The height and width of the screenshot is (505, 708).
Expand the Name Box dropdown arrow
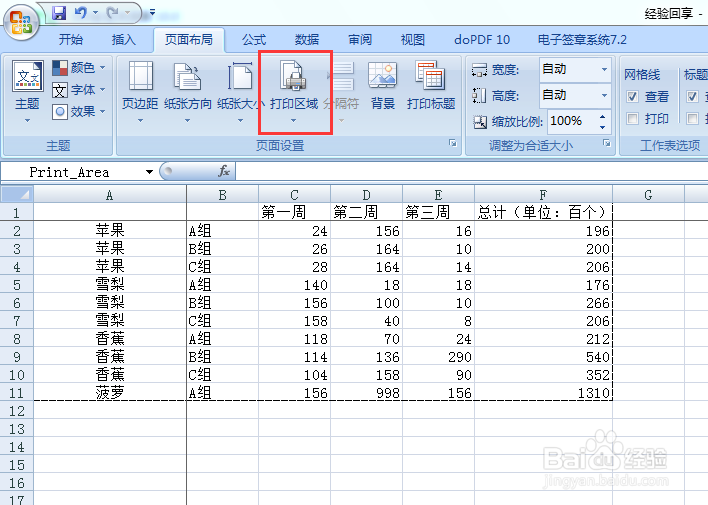[x=149, y=172]
